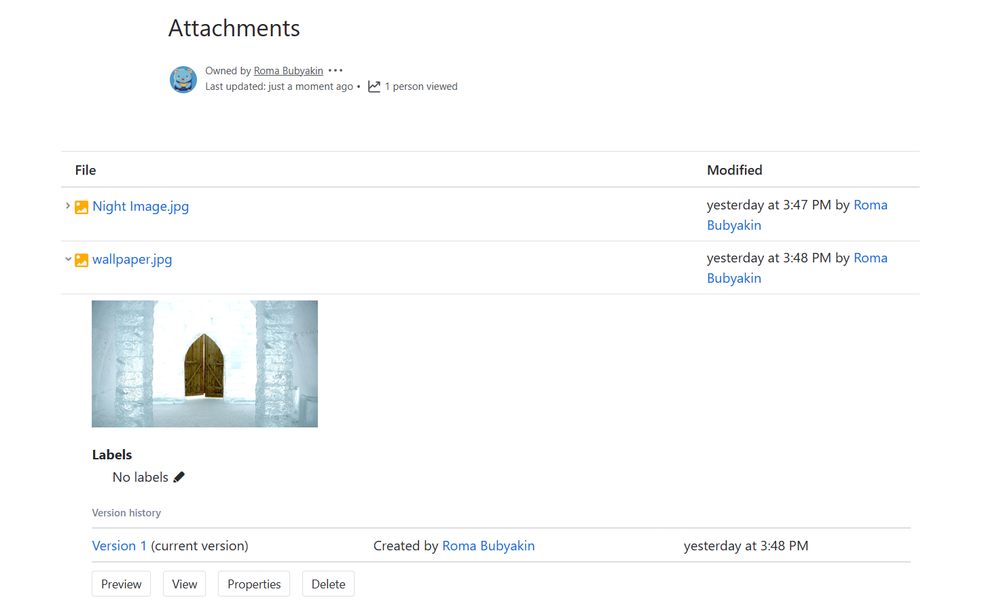Screen dimensions: 999x609
Task: Expand the Night Image.jpg row
Action: point(68,206)
